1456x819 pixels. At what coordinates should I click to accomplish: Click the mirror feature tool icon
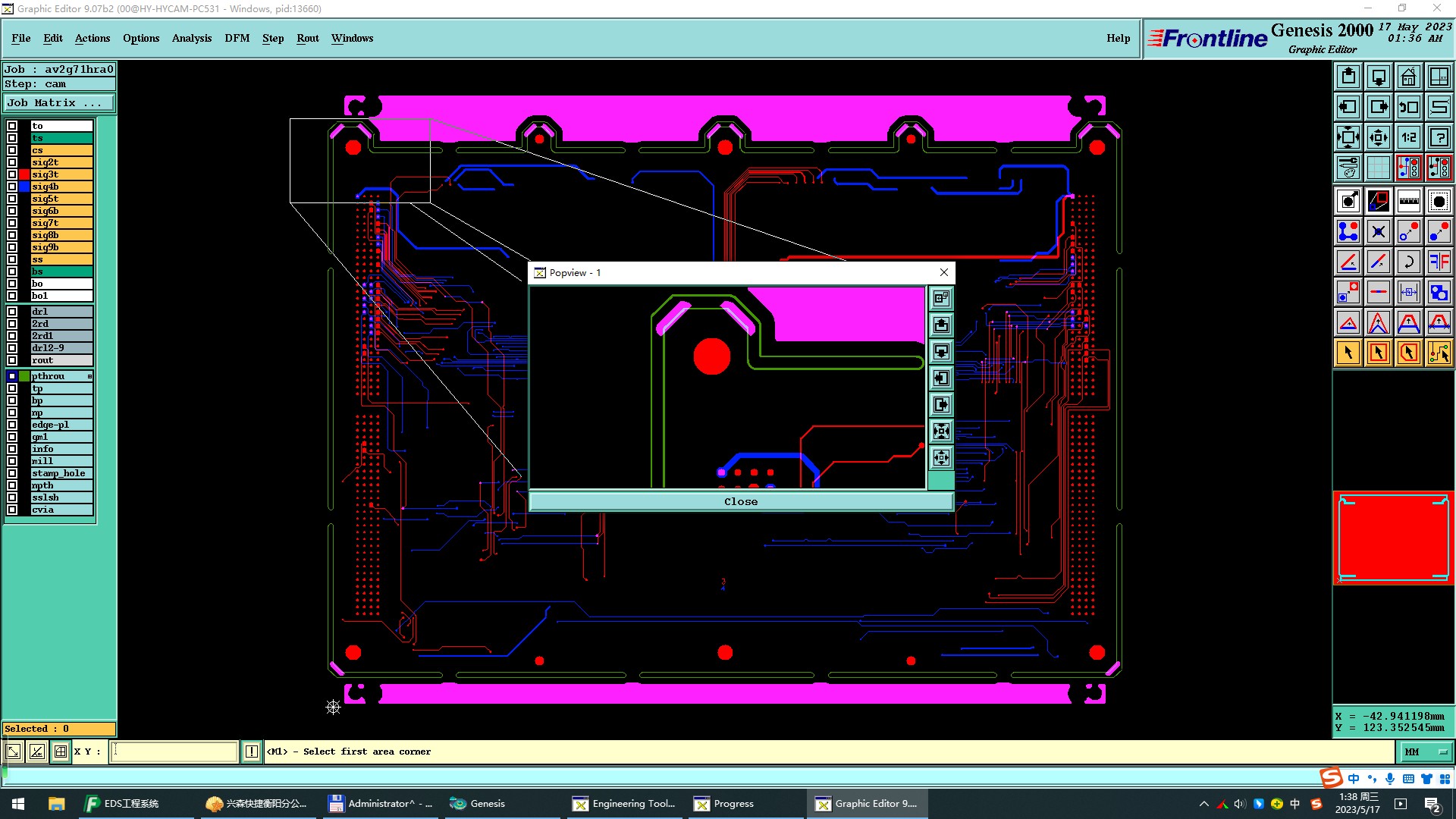click(x=1439, y=262)
